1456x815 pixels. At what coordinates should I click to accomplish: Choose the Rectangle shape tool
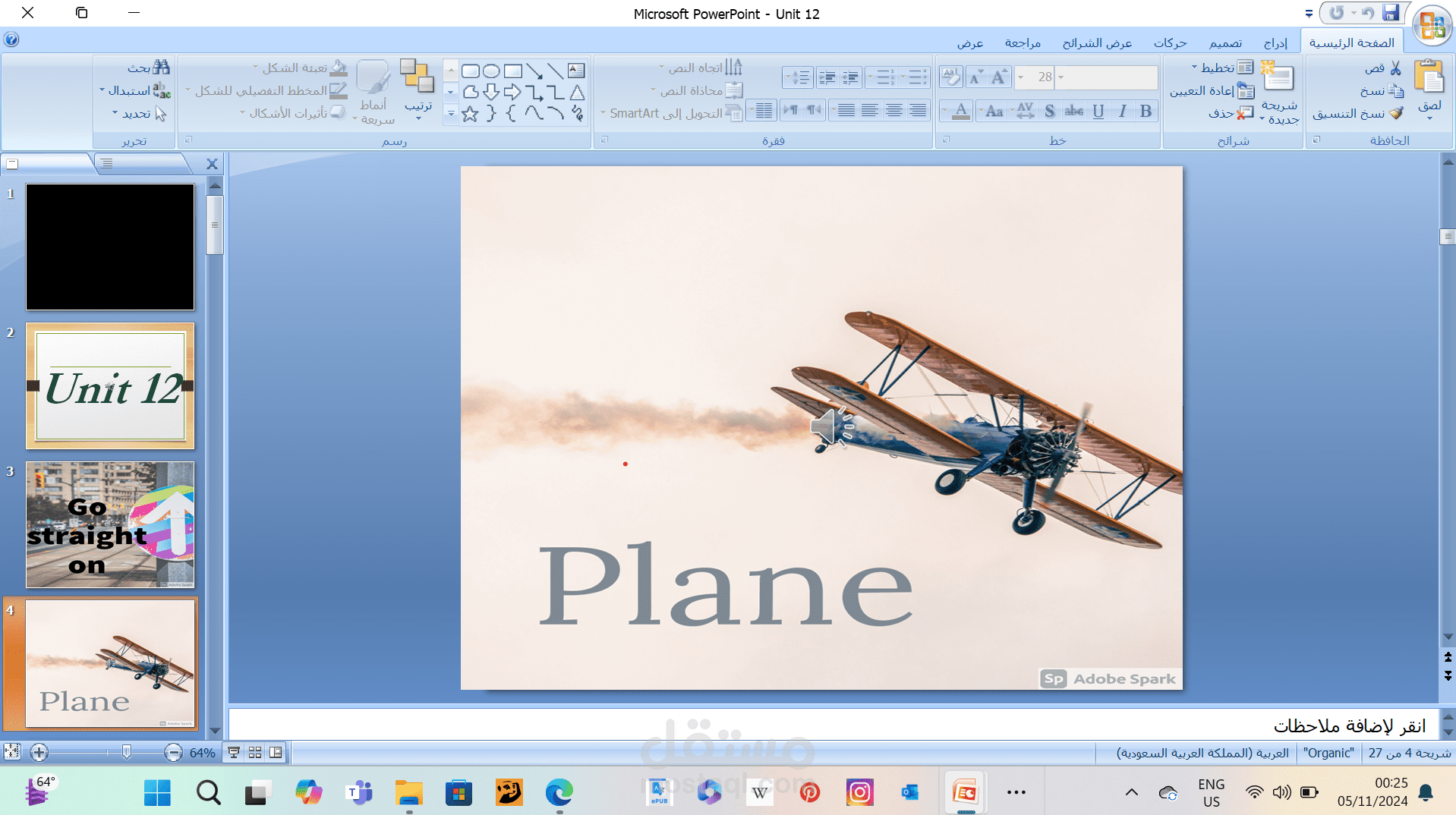point(513,71)
